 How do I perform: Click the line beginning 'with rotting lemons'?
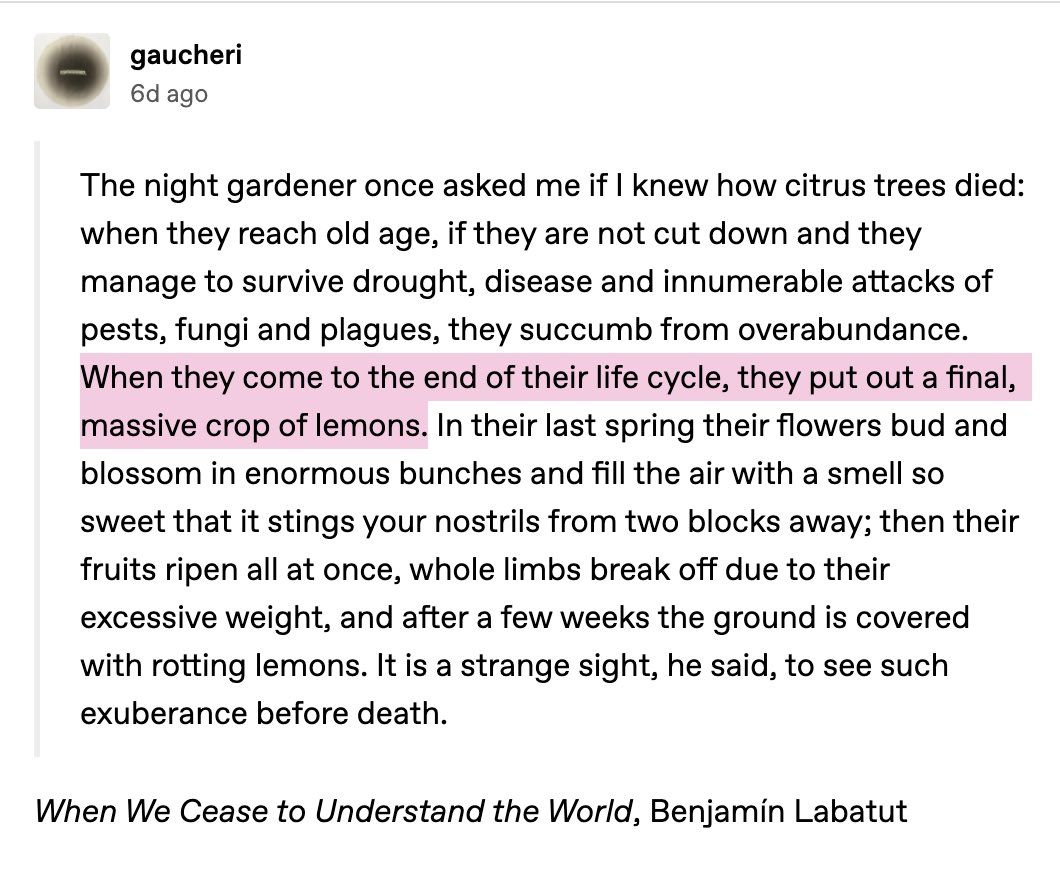514,666
